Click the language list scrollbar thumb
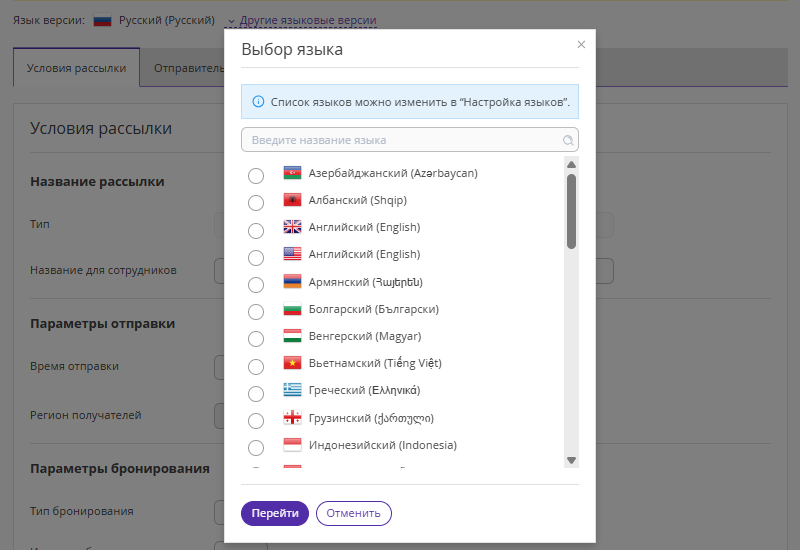This screenshot has width=800, height=550. point(571,210)
